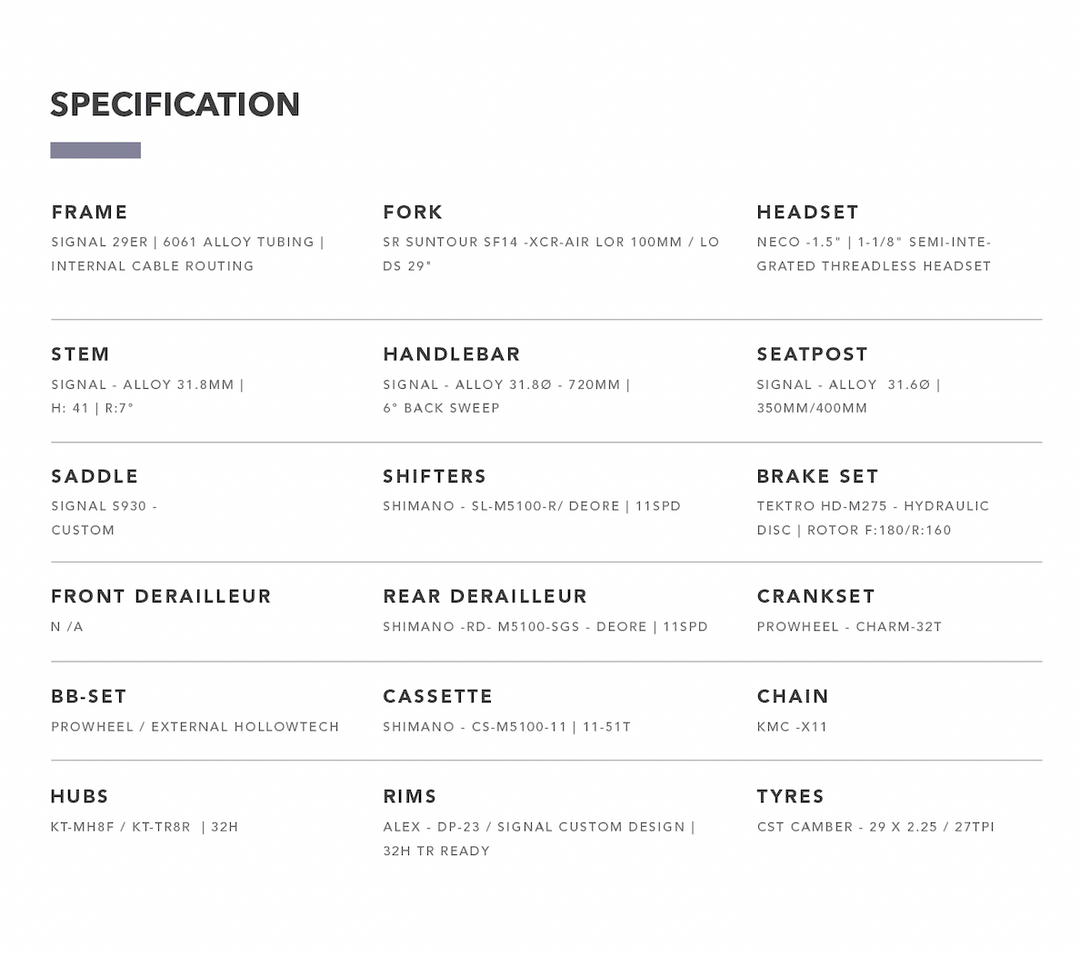Select the FORK section title
Image resolution: width=1080 pixels, height=956 pixels.
[x=413, y=212]
